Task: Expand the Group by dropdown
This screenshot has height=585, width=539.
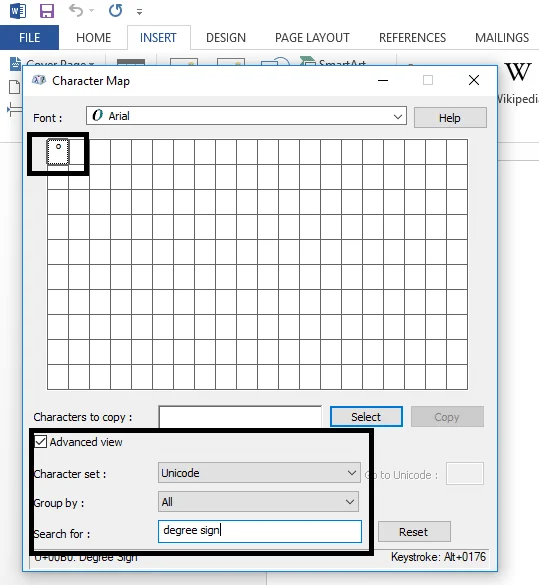Action: point(258,502)
